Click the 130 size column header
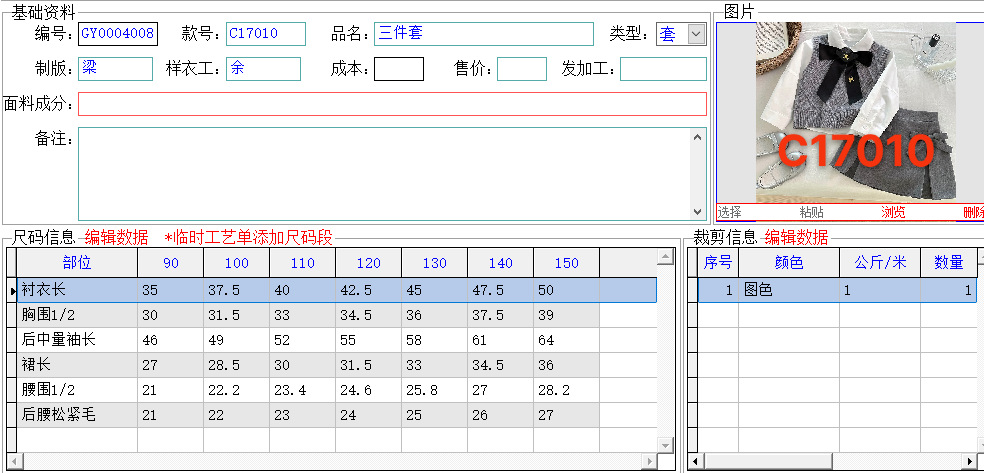Screen dimensions: 984x473 click(434, 263)
